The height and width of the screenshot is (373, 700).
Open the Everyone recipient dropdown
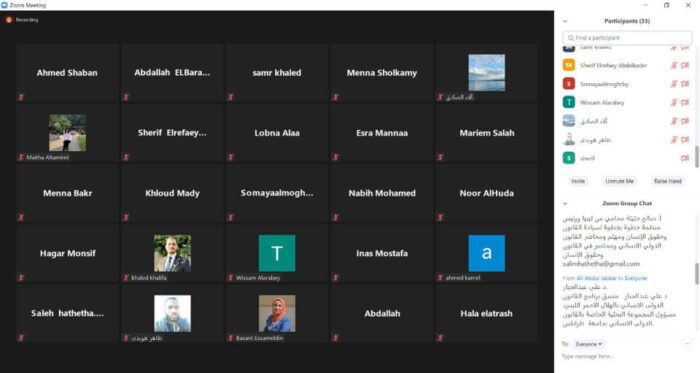588,344
